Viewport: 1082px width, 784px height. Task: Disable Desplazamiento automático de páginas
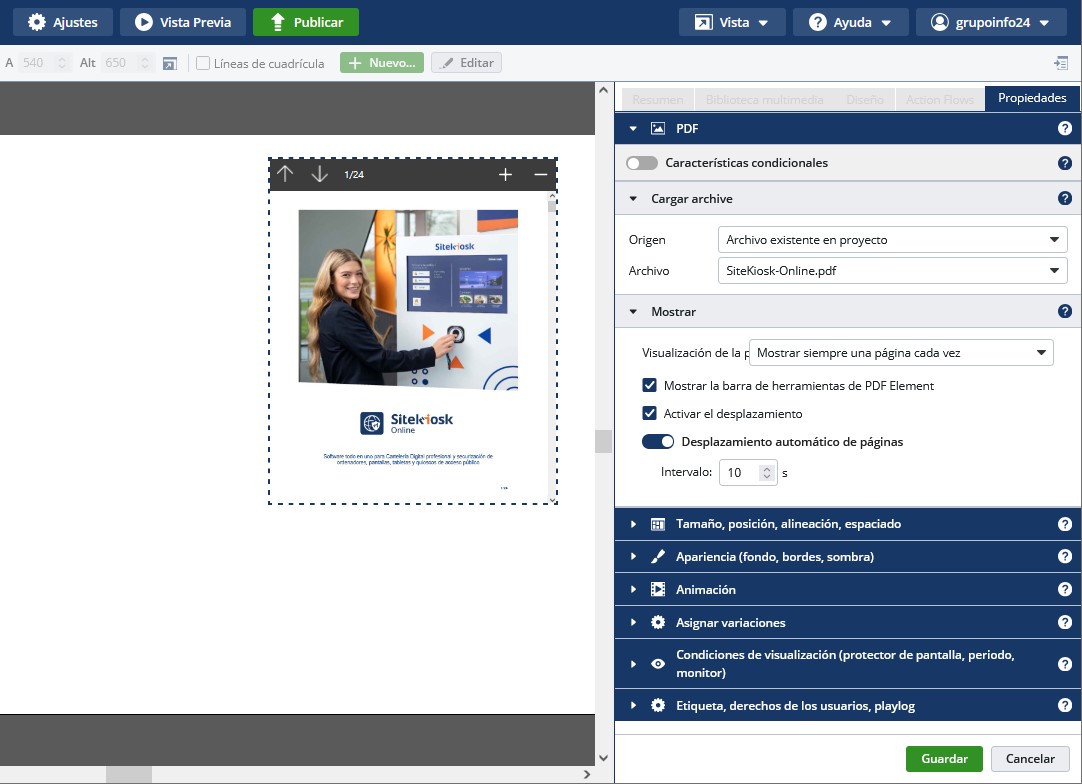[658, 442]
